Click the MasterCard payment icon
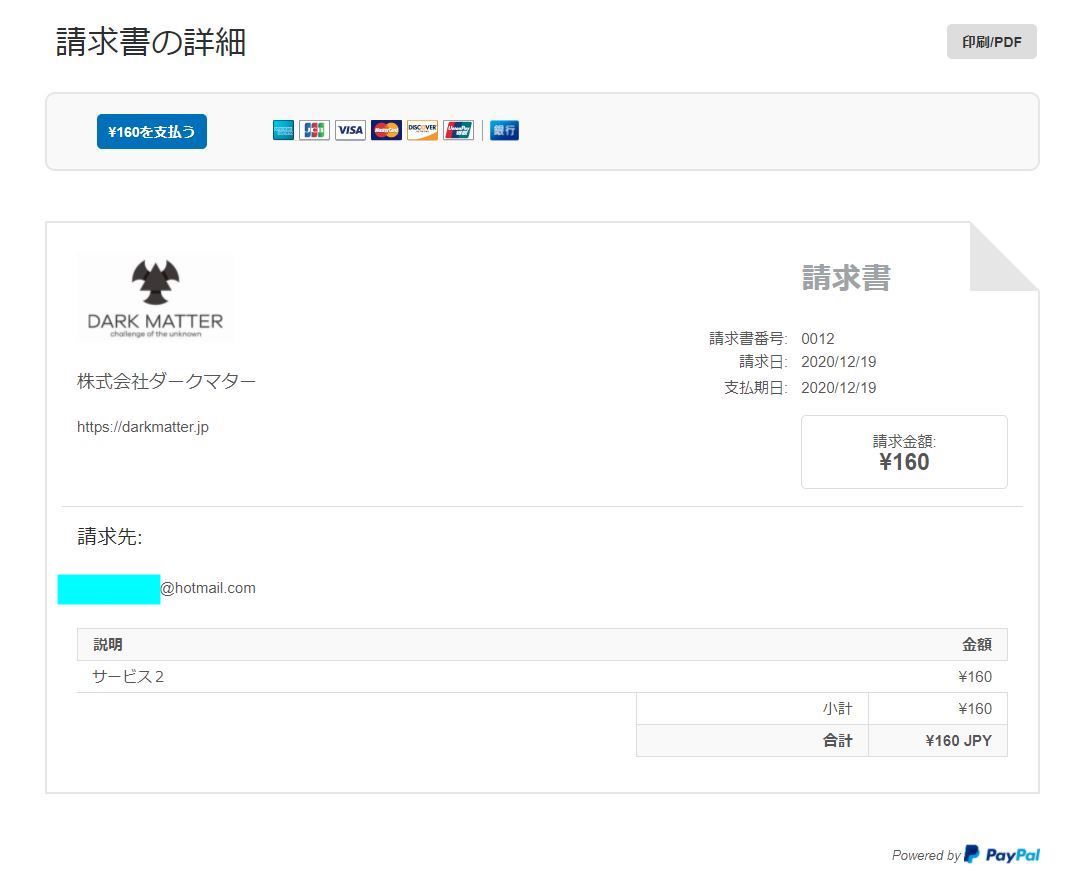 pyautogui.click(x=386, y=130)
